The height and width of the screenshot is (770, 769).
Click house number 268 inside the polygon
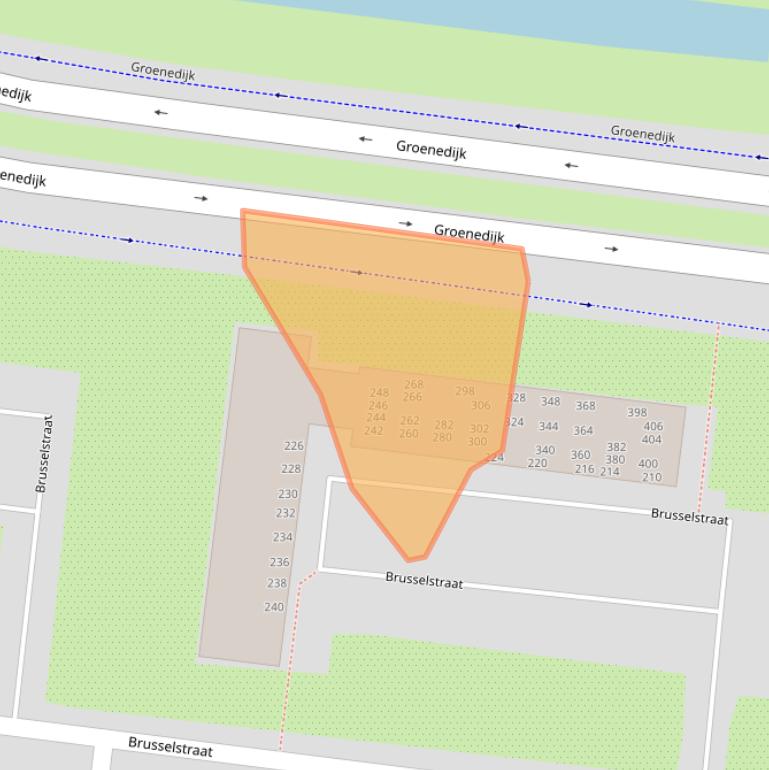pyautogui.click(x=414, y=384)
